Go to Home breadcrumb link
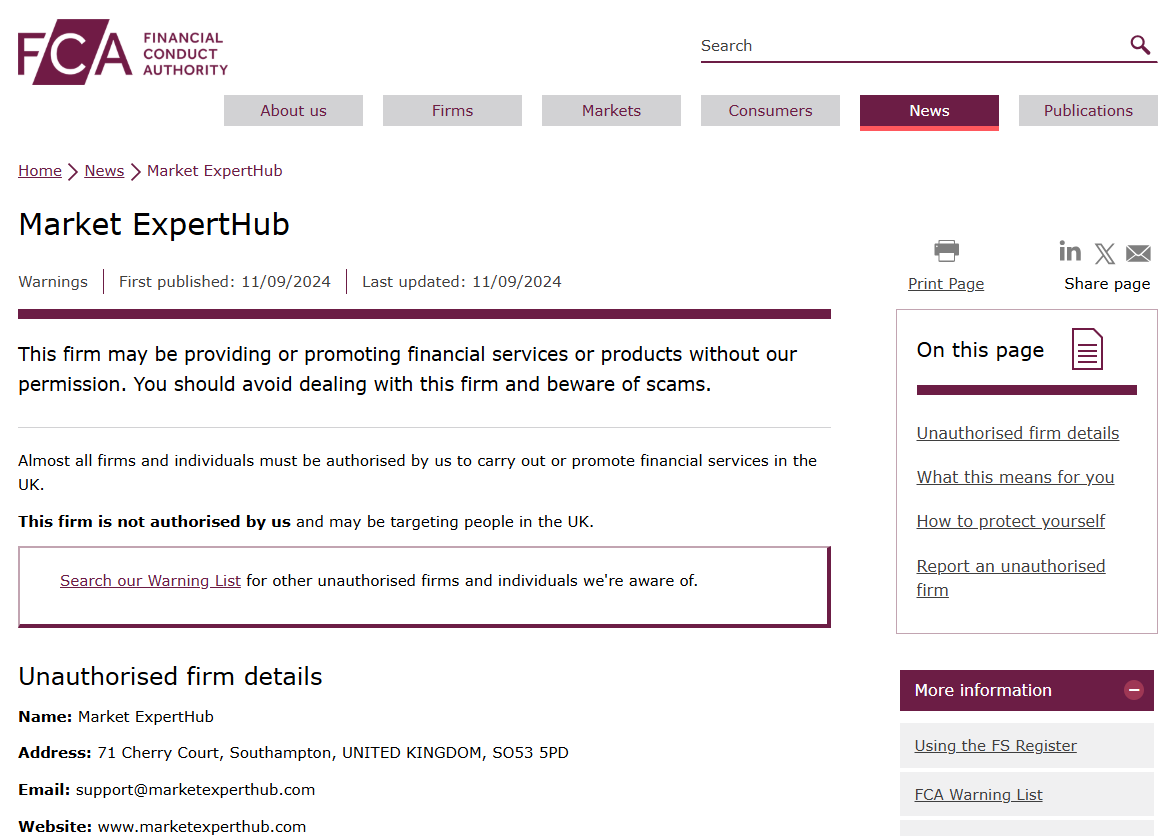The image size is (1165, 836). pos(40,171)
